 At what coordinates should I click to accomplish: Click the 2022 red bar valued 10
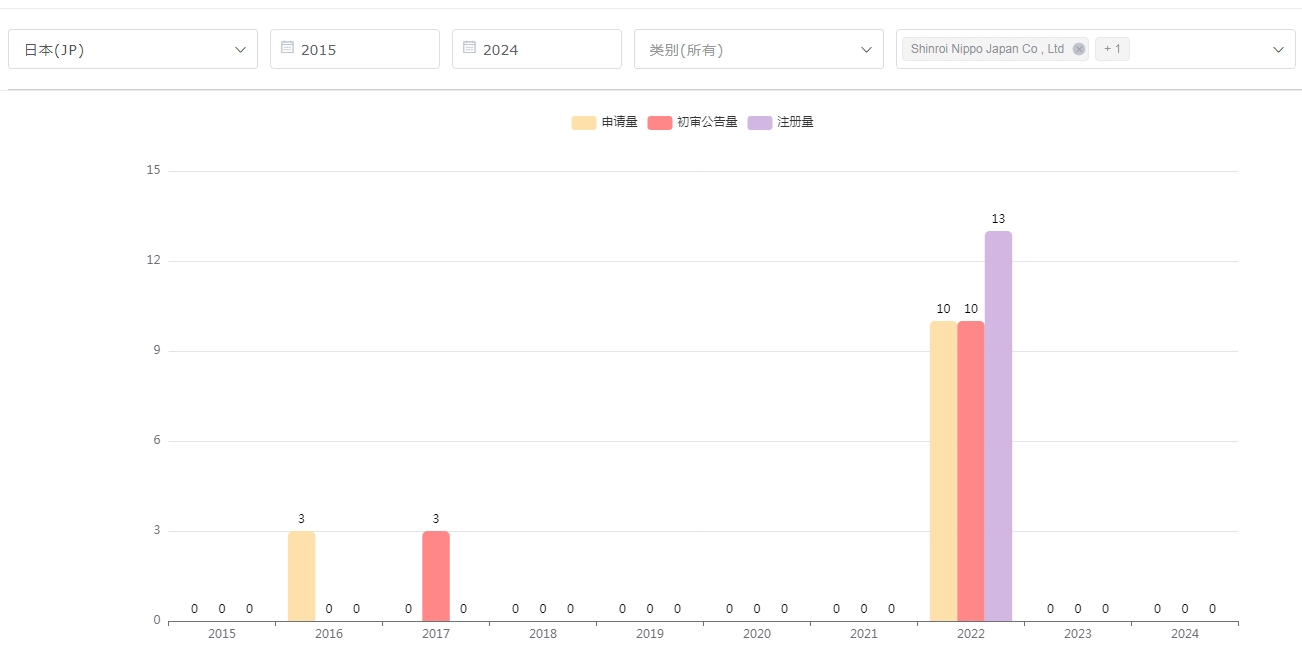[x=970, y=470]
